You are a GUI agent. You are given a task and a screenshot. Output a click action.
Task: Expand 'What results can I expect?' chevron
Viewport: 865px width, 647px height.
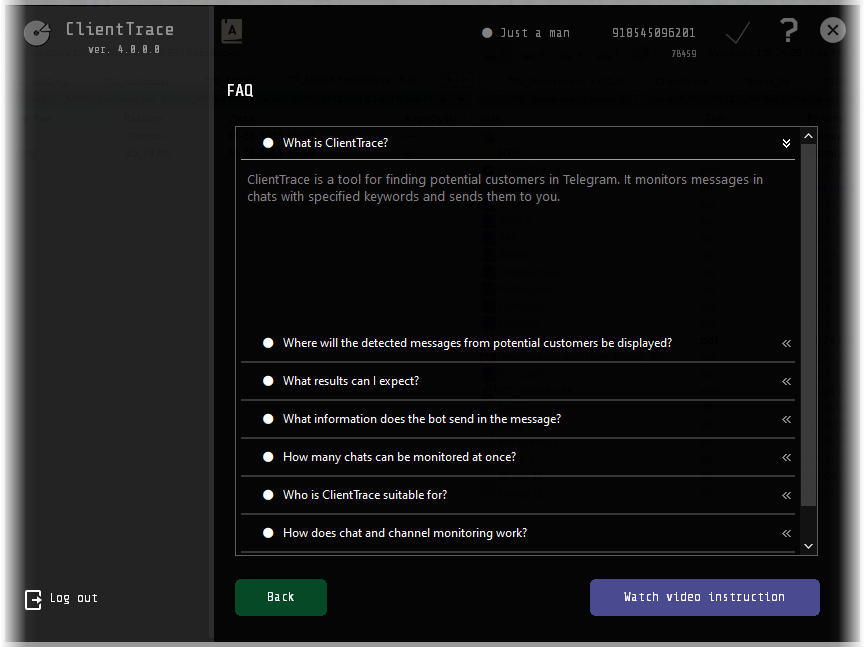[x=787, y=381]
